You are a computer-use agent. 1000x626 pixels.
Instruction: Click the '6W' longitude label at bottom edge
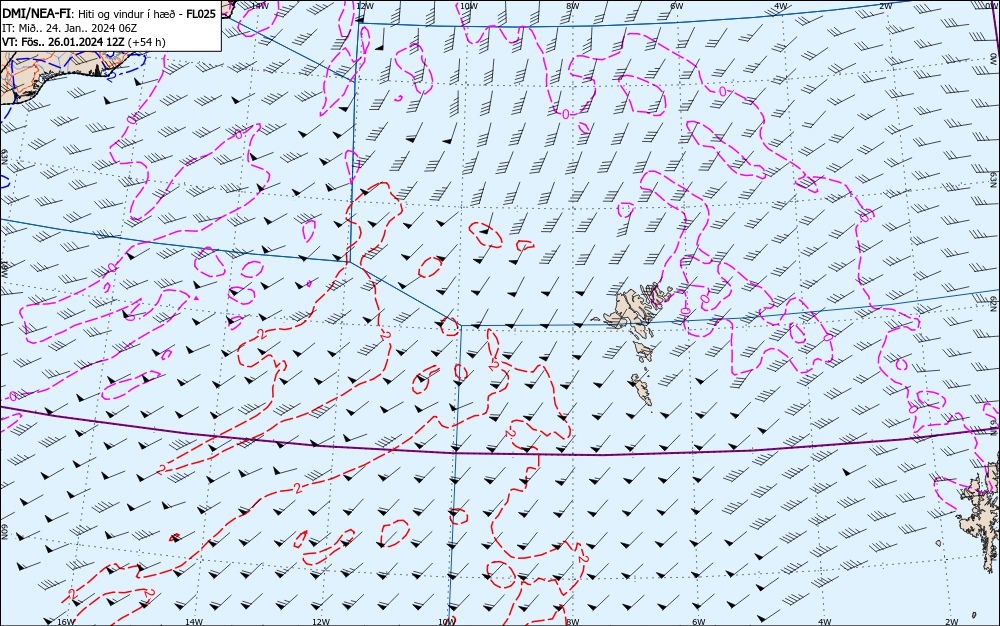[x=698, y=622]
